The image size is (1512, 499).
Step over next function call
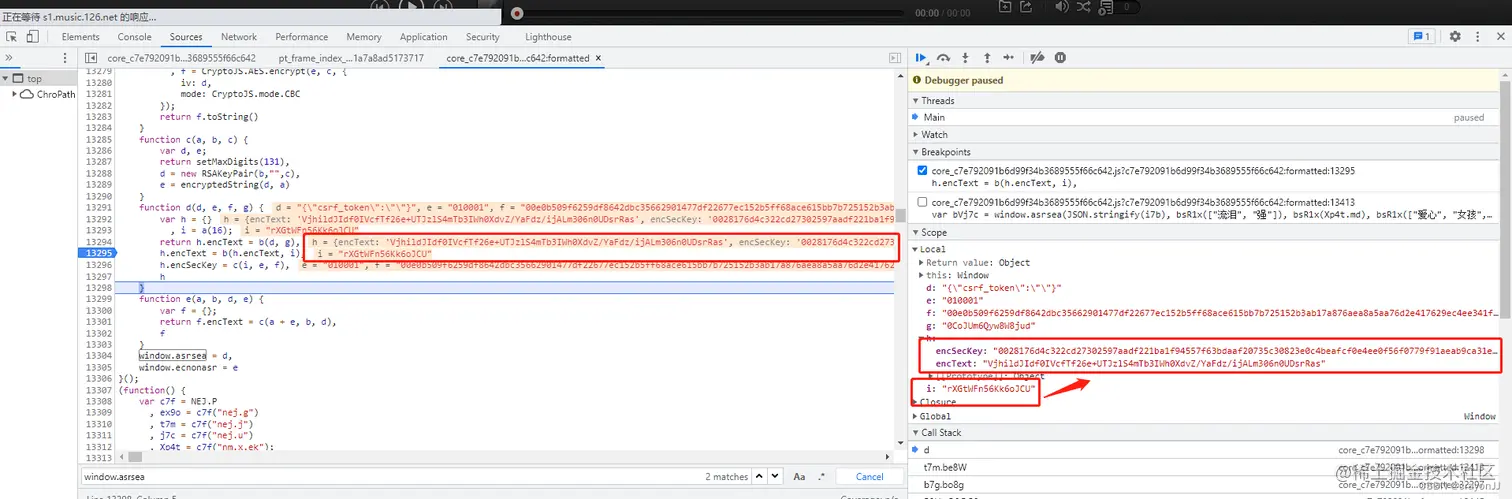pos(945,58)
